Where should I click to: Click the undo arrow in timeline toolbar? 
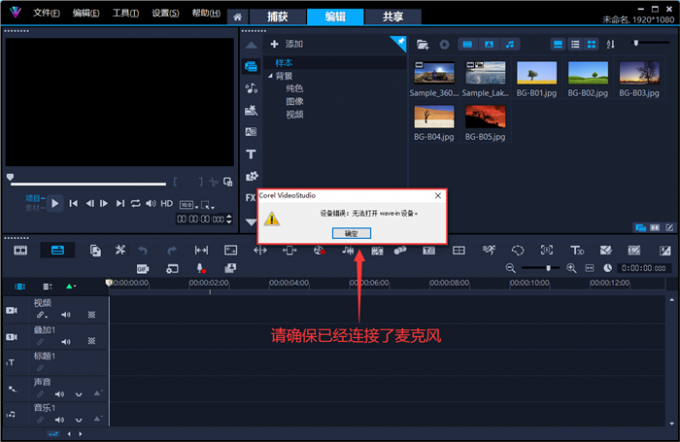[143, 250]
